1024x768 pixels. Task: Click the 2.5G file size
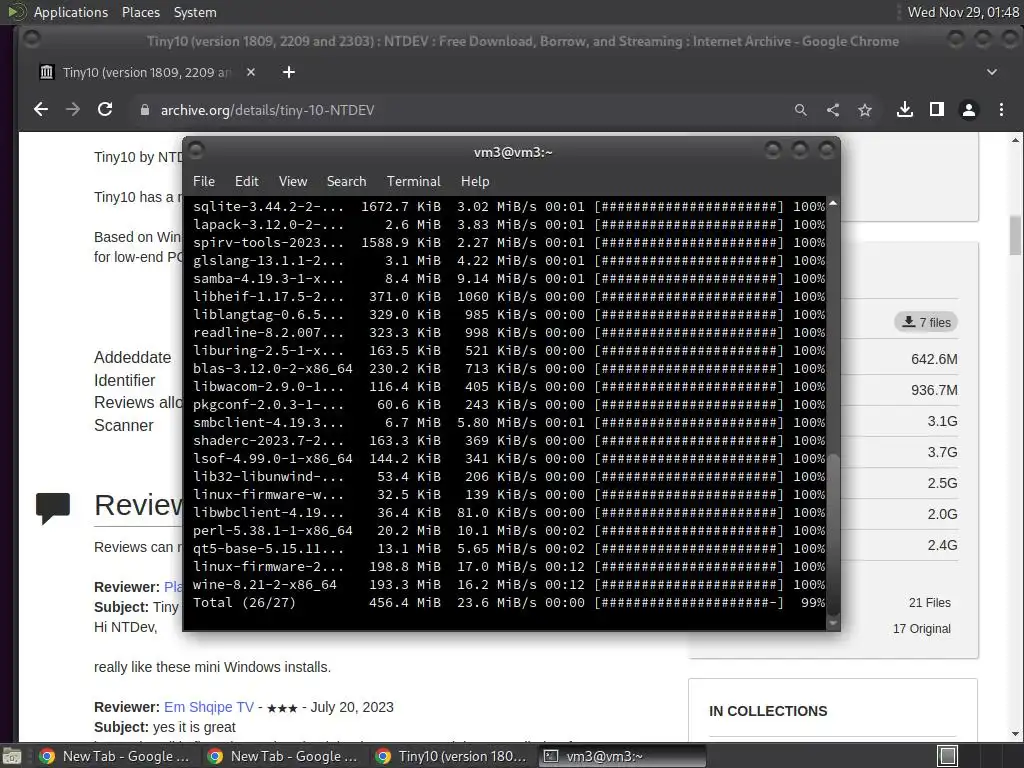pos(942,483)
